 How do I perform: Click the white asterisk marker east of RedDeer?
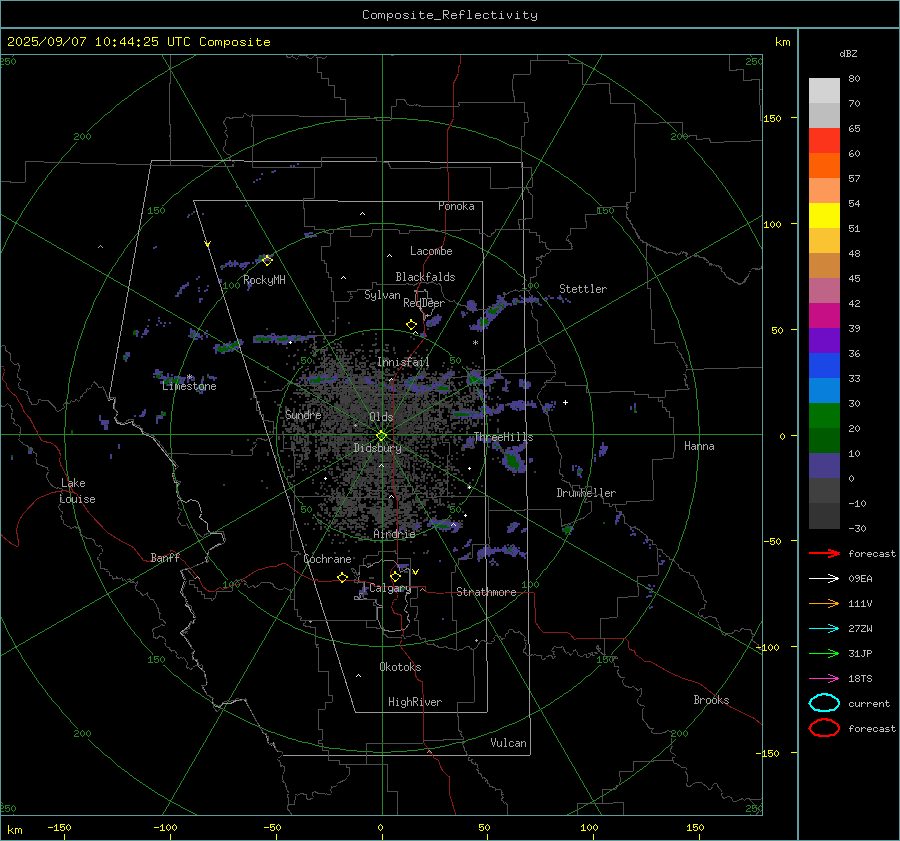(x=475, y=343)
